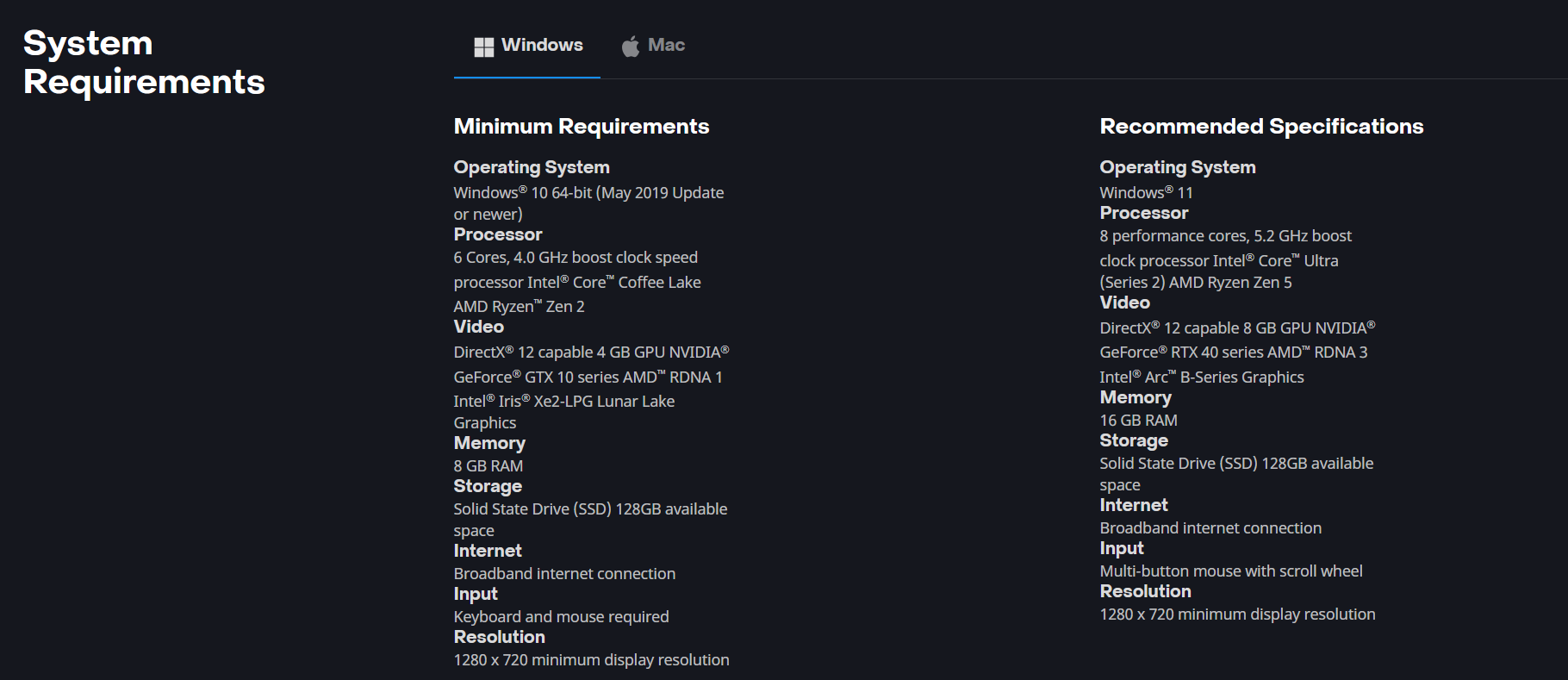Click the recommended Windows 11 text
The width and height of the screenshot is (1568, 680).
click(x=1146, y=192)
